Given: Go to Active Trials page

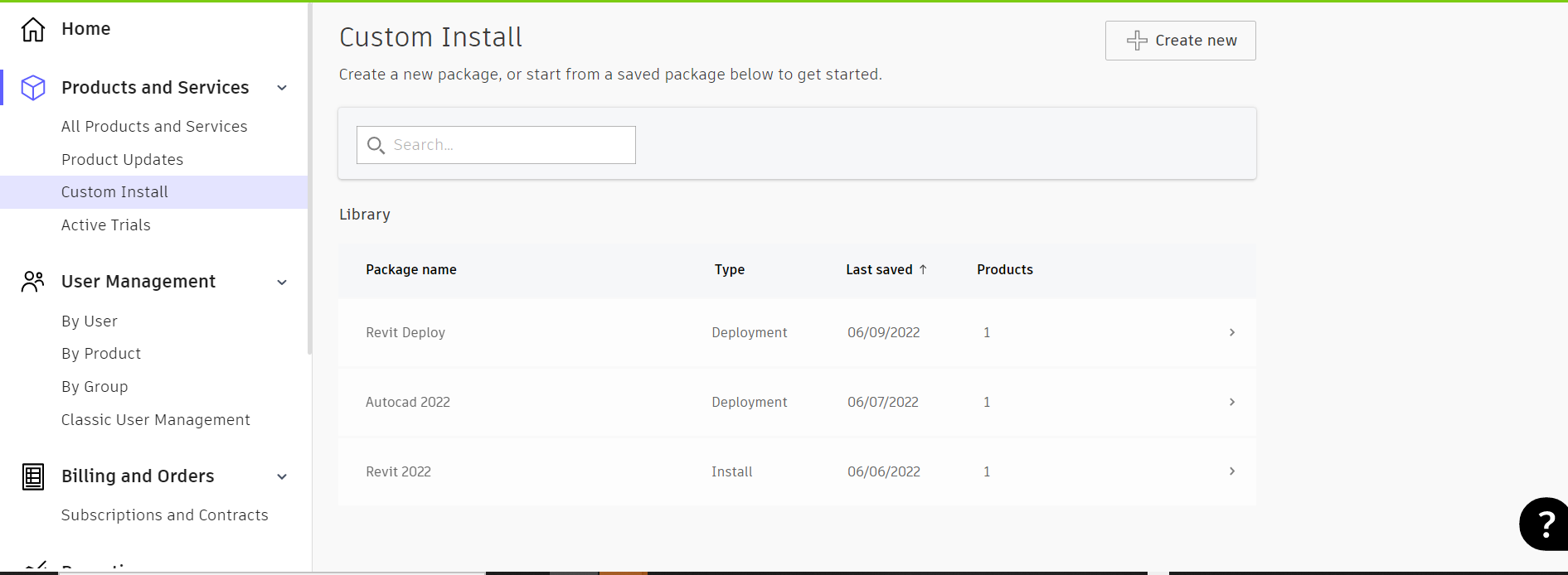Looking at the screenshot, I should click(106, 225).
